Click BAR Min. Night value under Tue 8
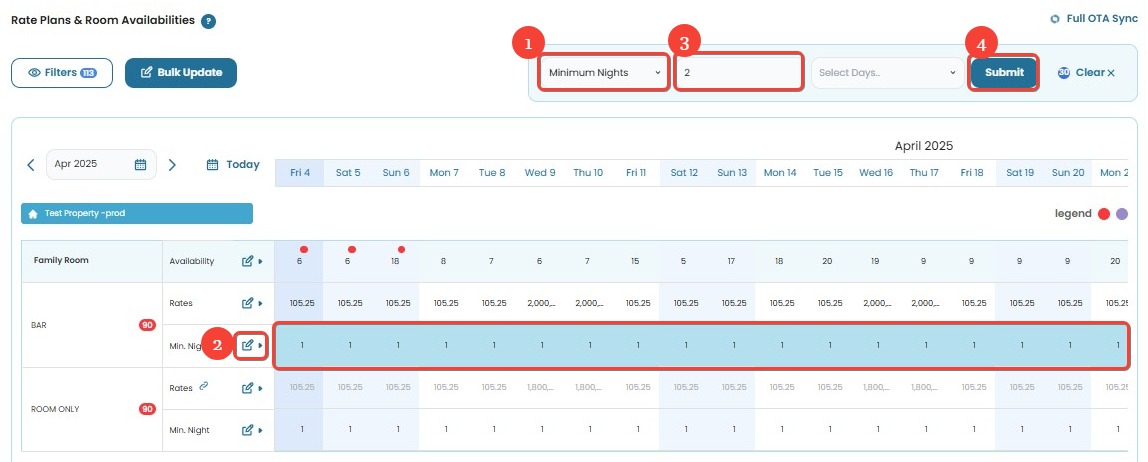Viewport: 1148px width, 462px height. [493, 345]
